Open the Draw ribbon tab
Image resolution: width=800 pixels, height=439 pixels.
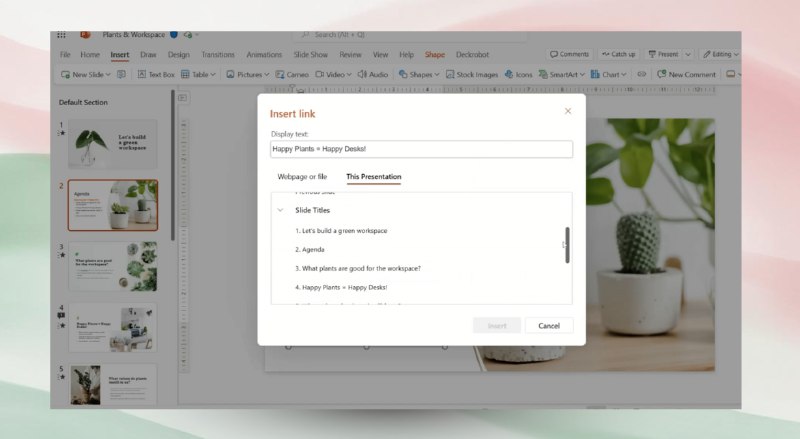tap(148, 55)
